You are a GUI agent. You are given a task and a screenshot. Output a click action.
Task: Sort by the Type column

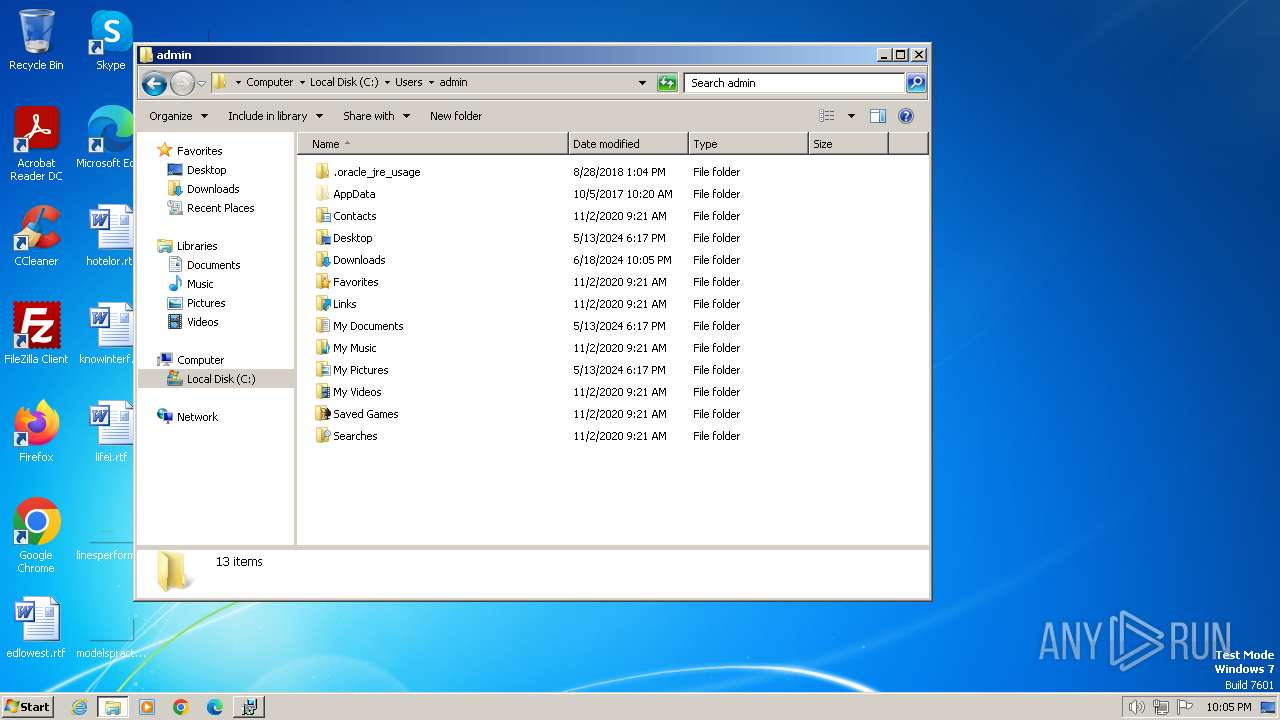pyautogui.click(x=748, y=144)
